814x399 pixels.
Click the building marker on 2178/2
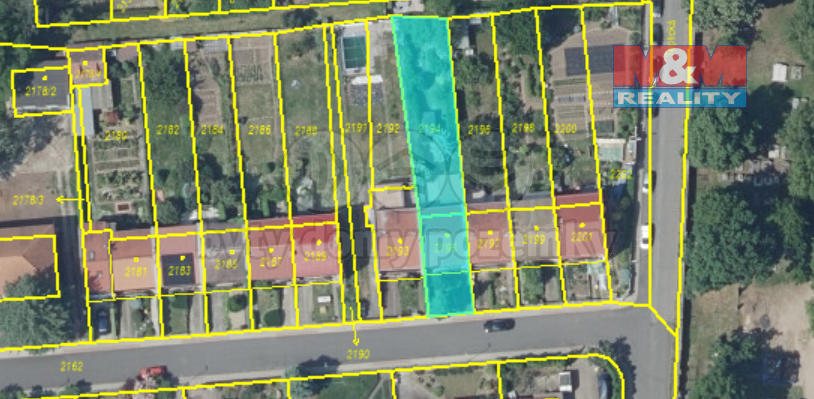point(44,78)
